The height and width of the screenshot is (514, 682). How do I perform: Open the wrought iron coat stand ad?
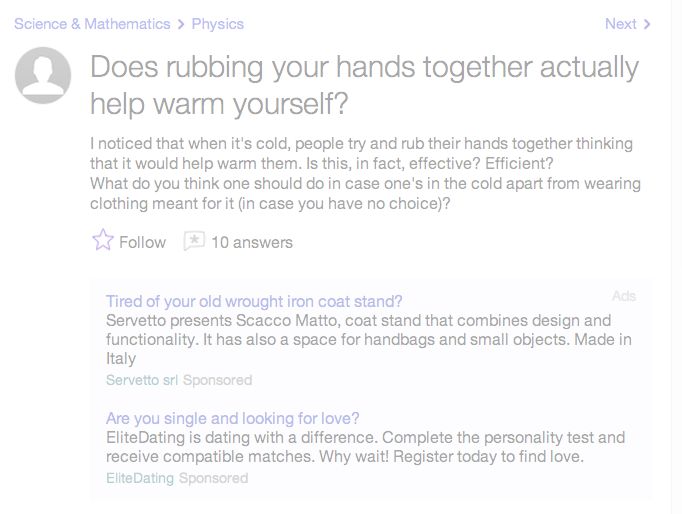tap(254, 301)
